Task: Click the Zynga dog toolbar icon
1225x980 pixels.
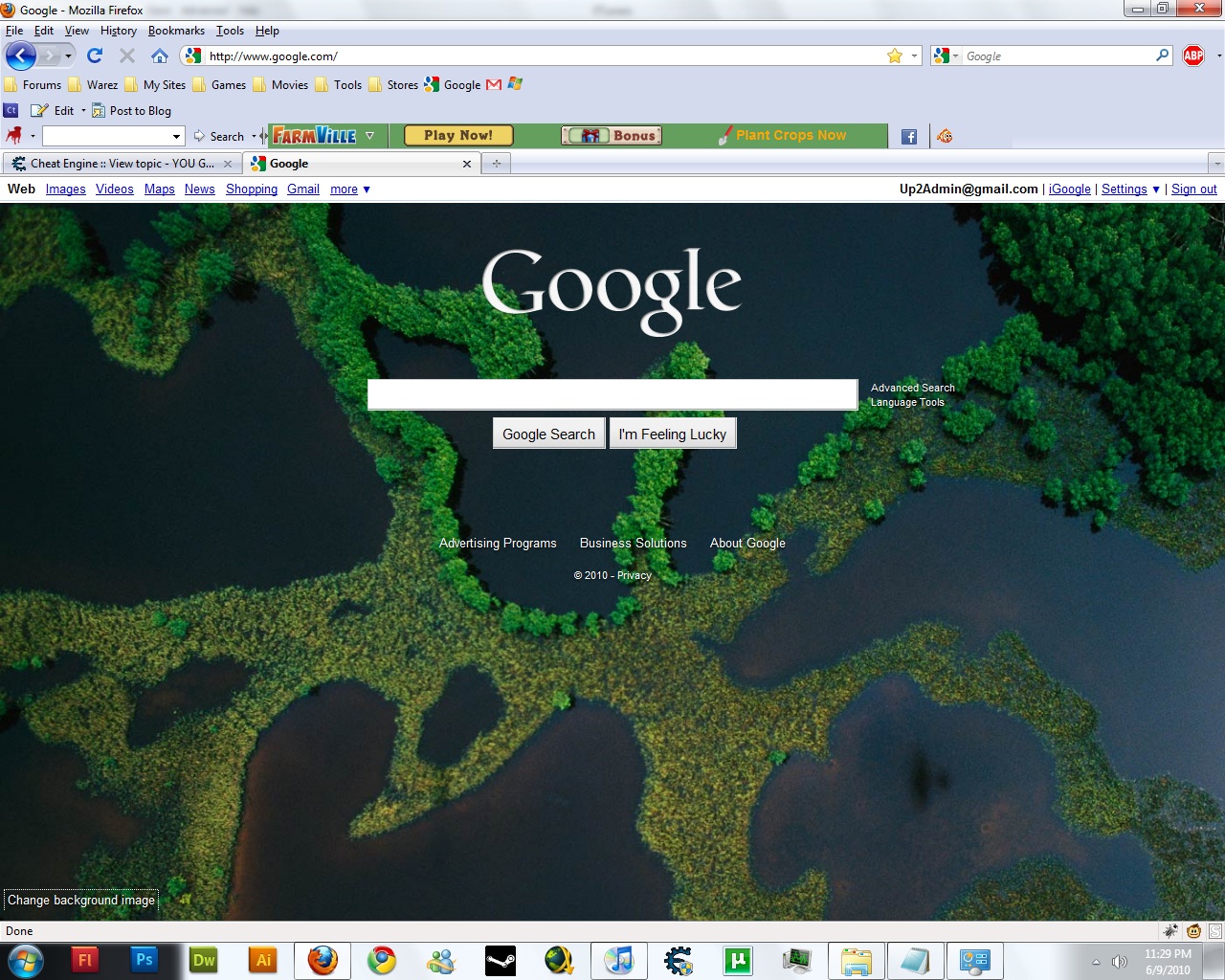Action: pos(14,135)
